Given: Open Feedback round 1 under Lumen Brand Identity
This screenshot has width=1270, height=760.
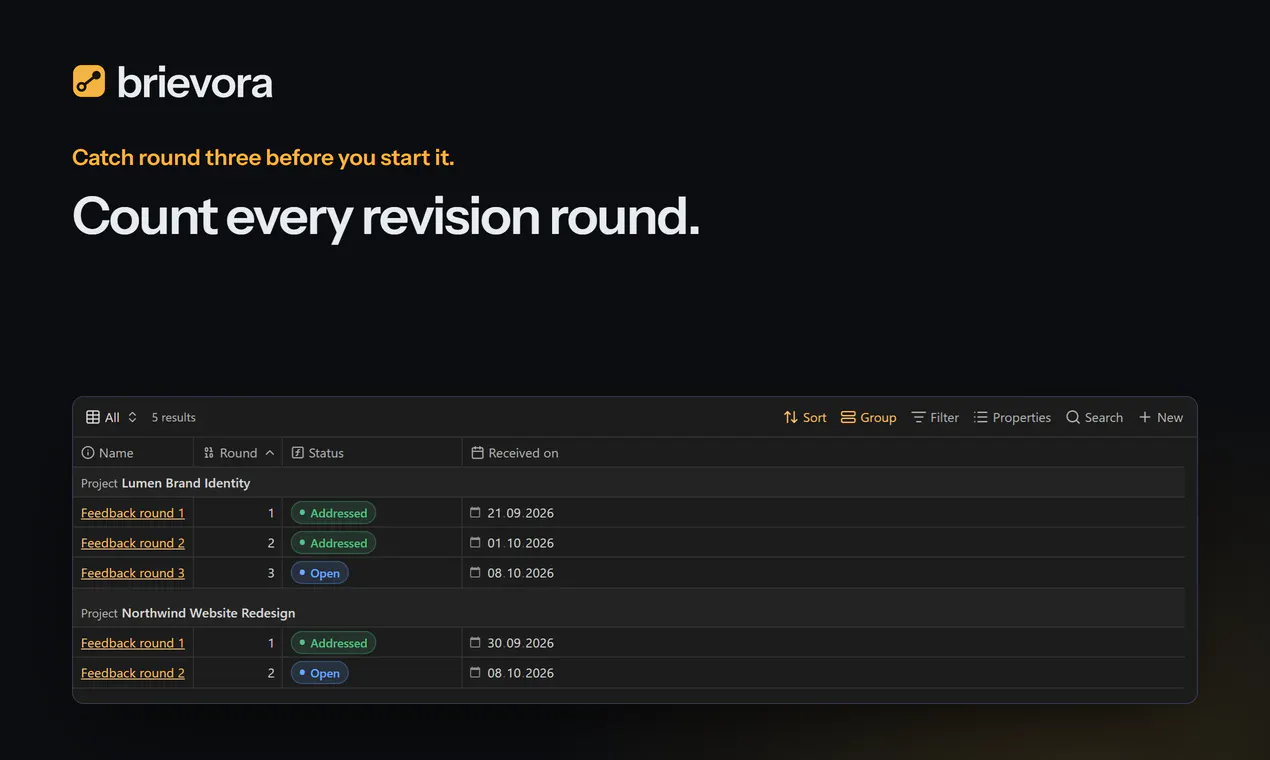Looking at the screenshot, I should pos(133,513).
